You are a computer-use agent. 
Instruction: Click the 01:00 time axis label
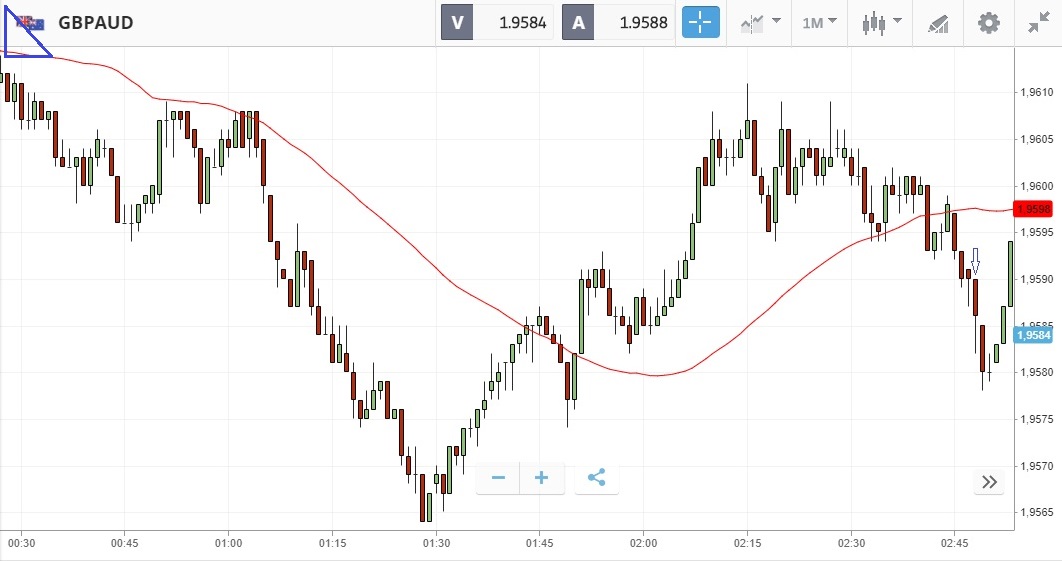[x=228, y=543]
